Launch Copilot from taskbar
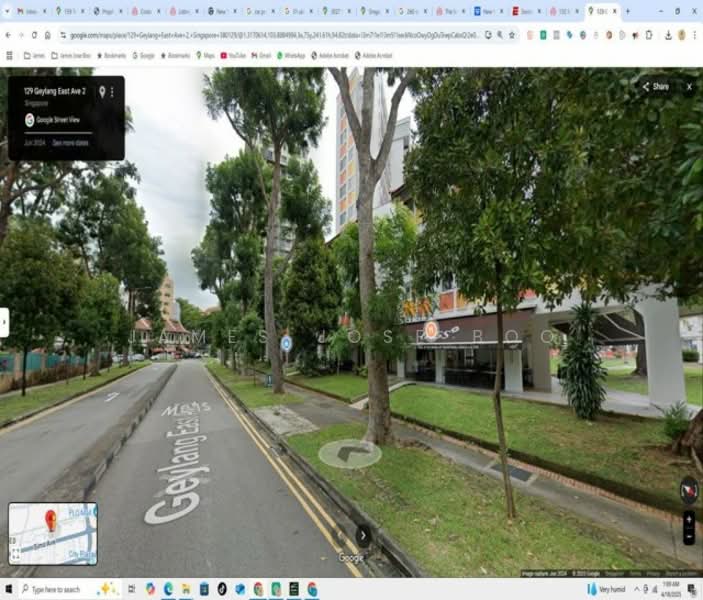Image resolution: width=703 pixels, height=600 pixels. [150, 589]
